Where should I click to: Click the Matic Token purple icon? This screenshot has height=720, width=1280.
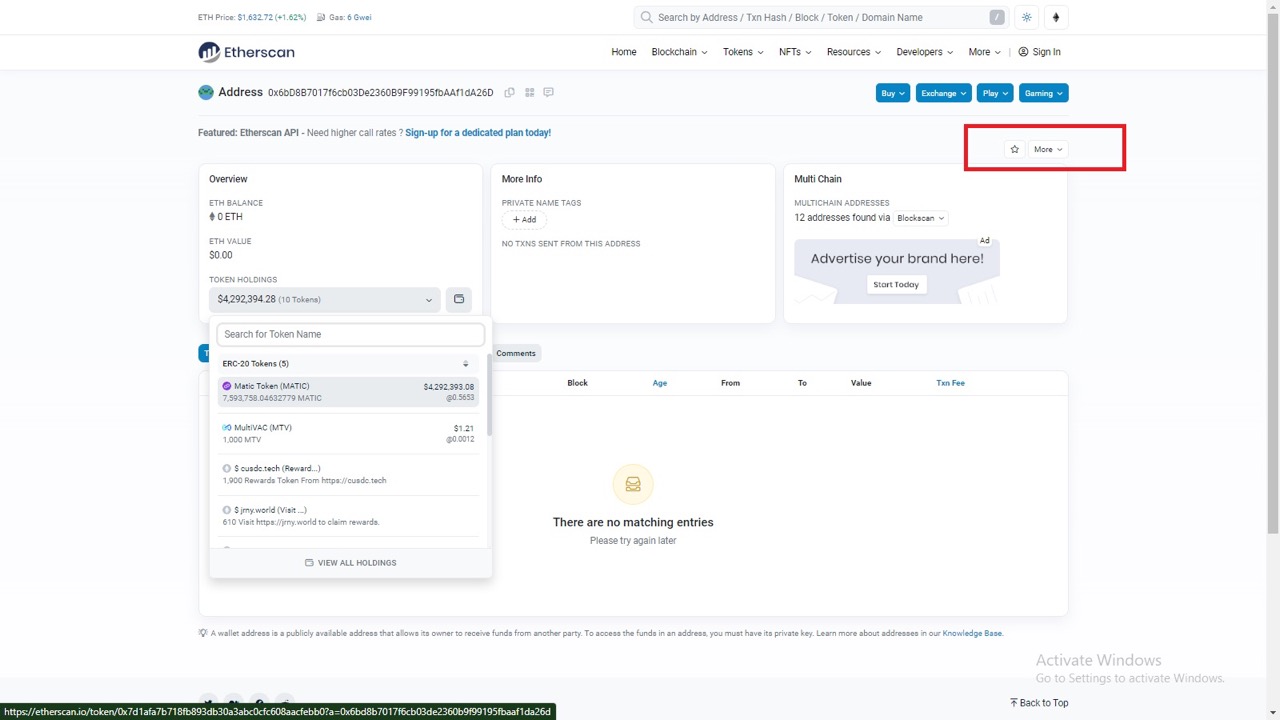tap(227, 386)
